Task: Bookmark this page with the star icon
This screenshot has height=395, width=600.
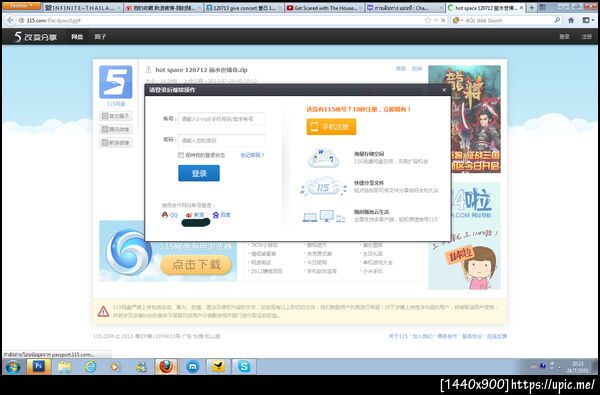Action: coord(428,20)
